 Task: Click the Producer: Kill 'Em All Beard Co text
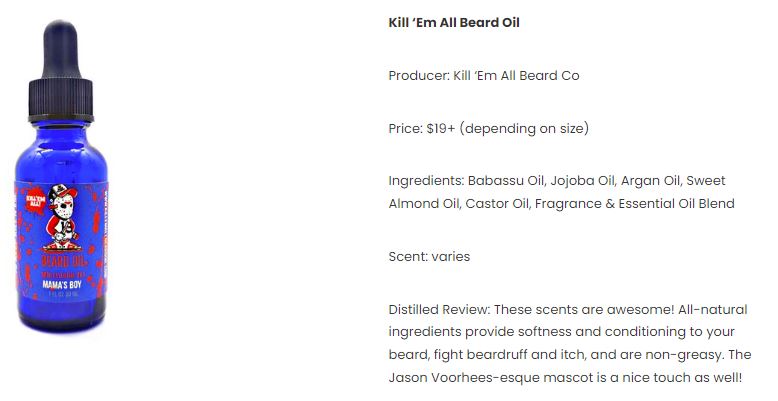484,75
